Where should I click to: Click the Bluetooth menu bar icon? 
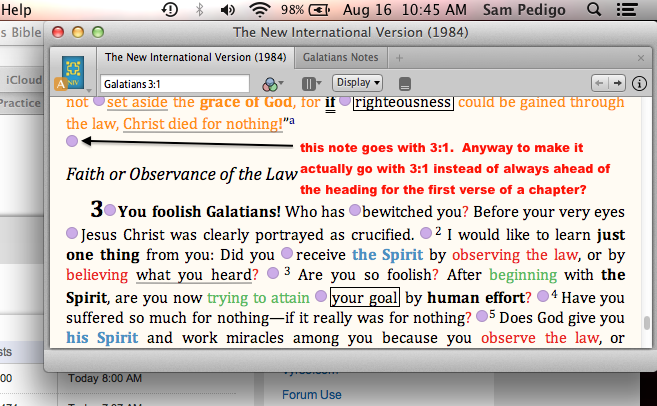pos(199,9)
